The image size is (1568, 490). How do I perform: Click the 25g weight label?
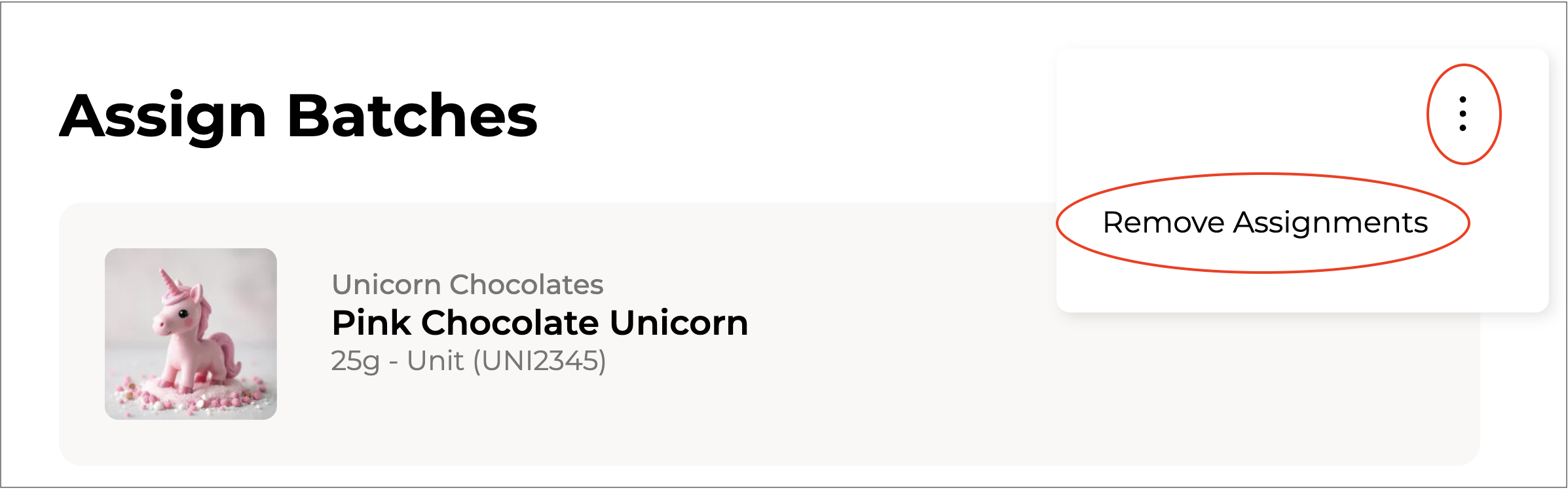355,361
